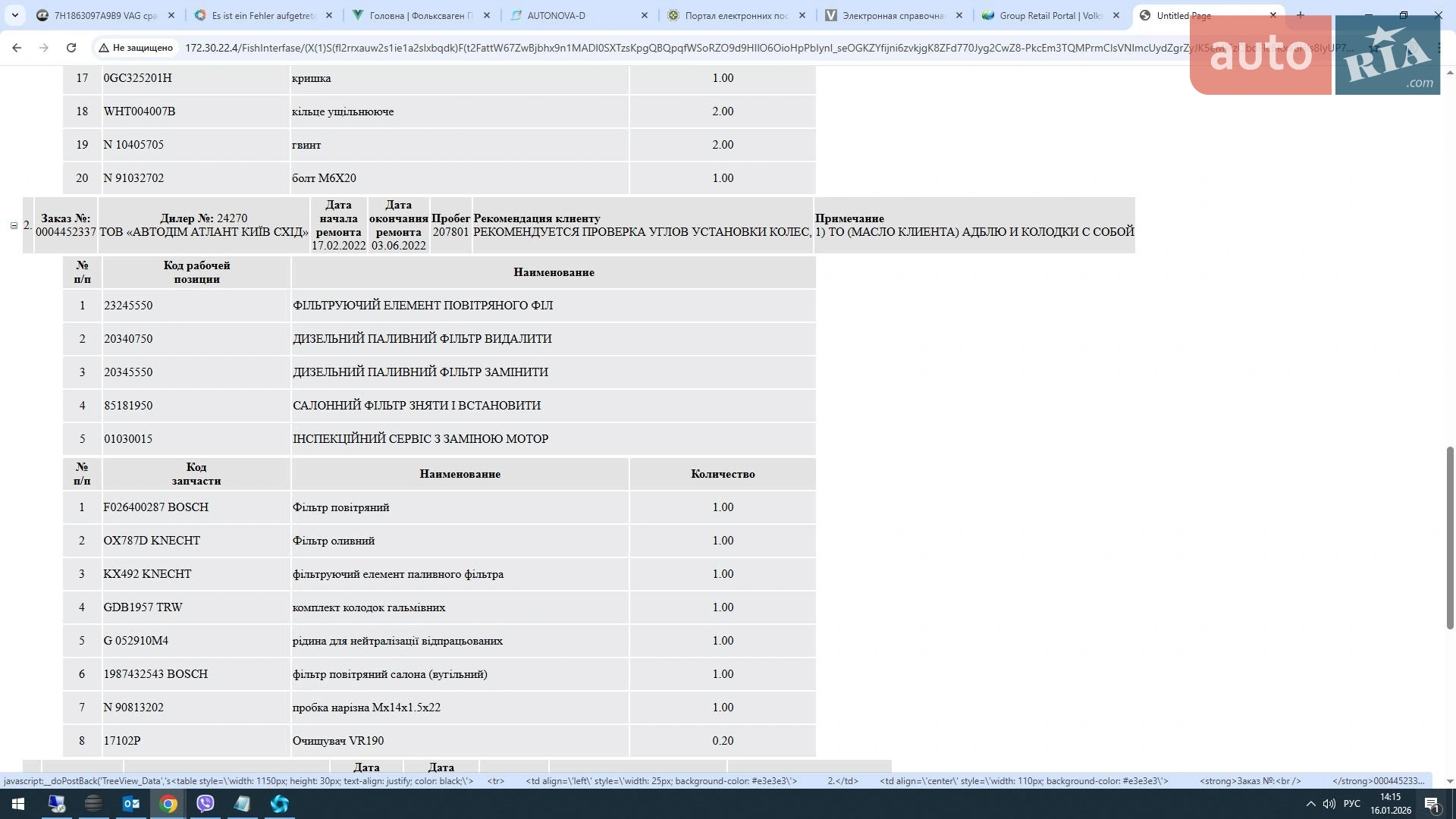Open Windows Start menu
The height and width of the screenshot is (819, 1456).
(18, 804)
